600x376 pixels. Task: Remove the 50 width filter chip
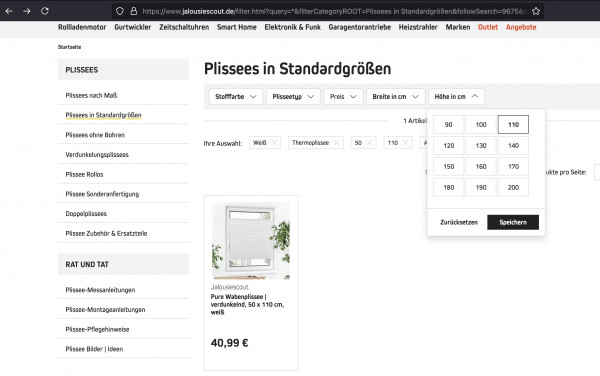tap(369, 143)
